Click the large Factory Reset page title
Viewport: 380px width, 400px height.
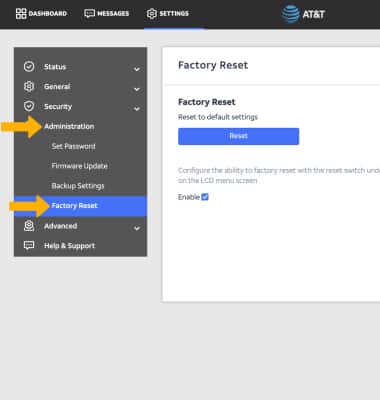(213, 65)
